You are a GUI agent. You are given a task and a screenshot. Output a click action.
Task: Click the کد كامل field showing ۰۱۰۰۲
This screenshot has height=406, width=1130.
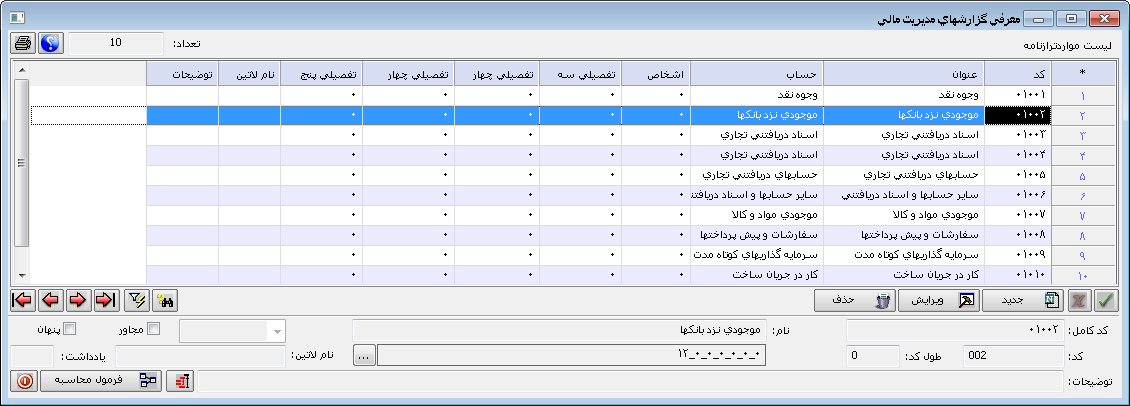pyautogui.click(x=954, y=330)
